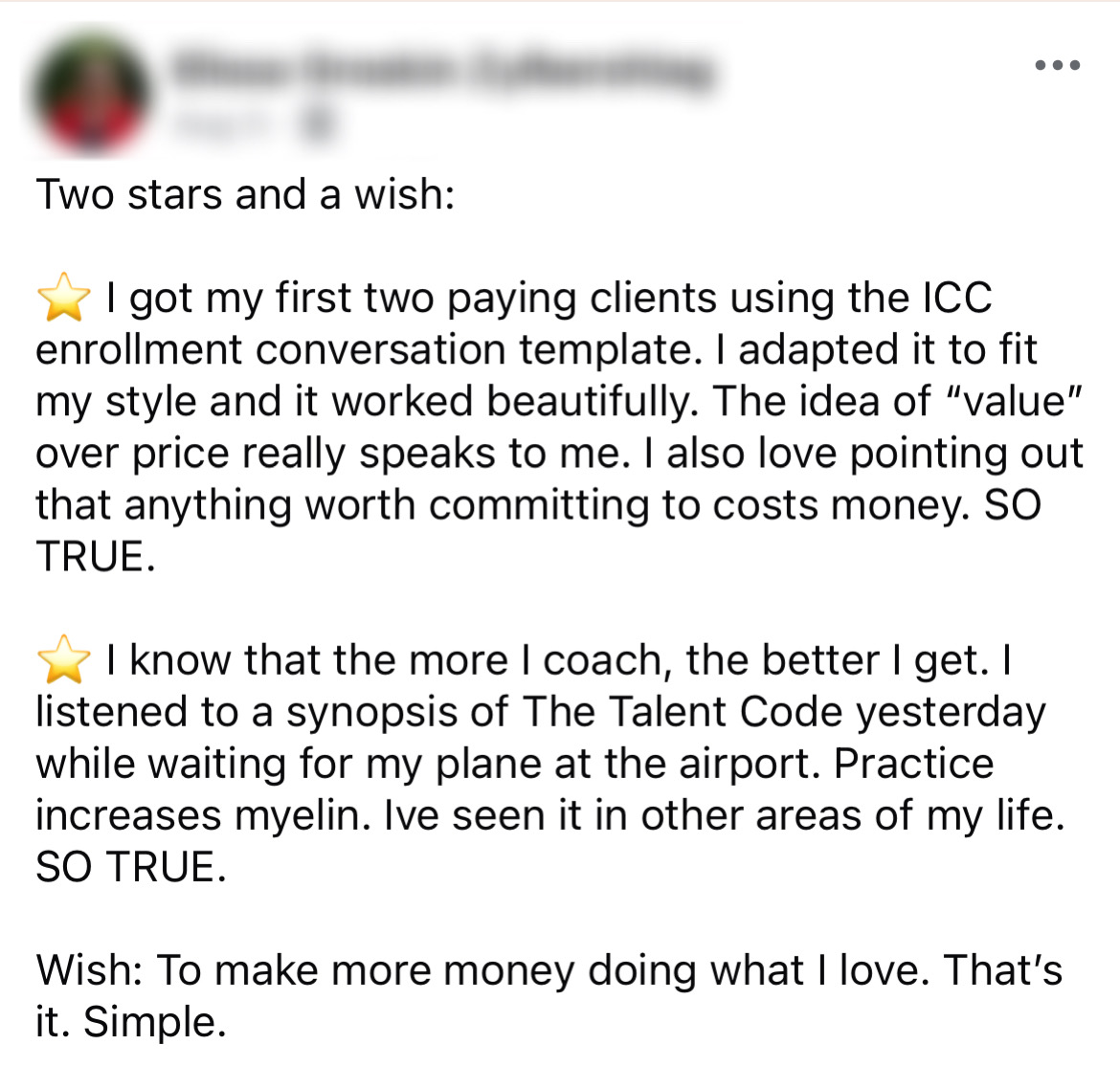1120x1067 pixels.
Task: Click the star emoji before "I know"
Action: [63, 660]
